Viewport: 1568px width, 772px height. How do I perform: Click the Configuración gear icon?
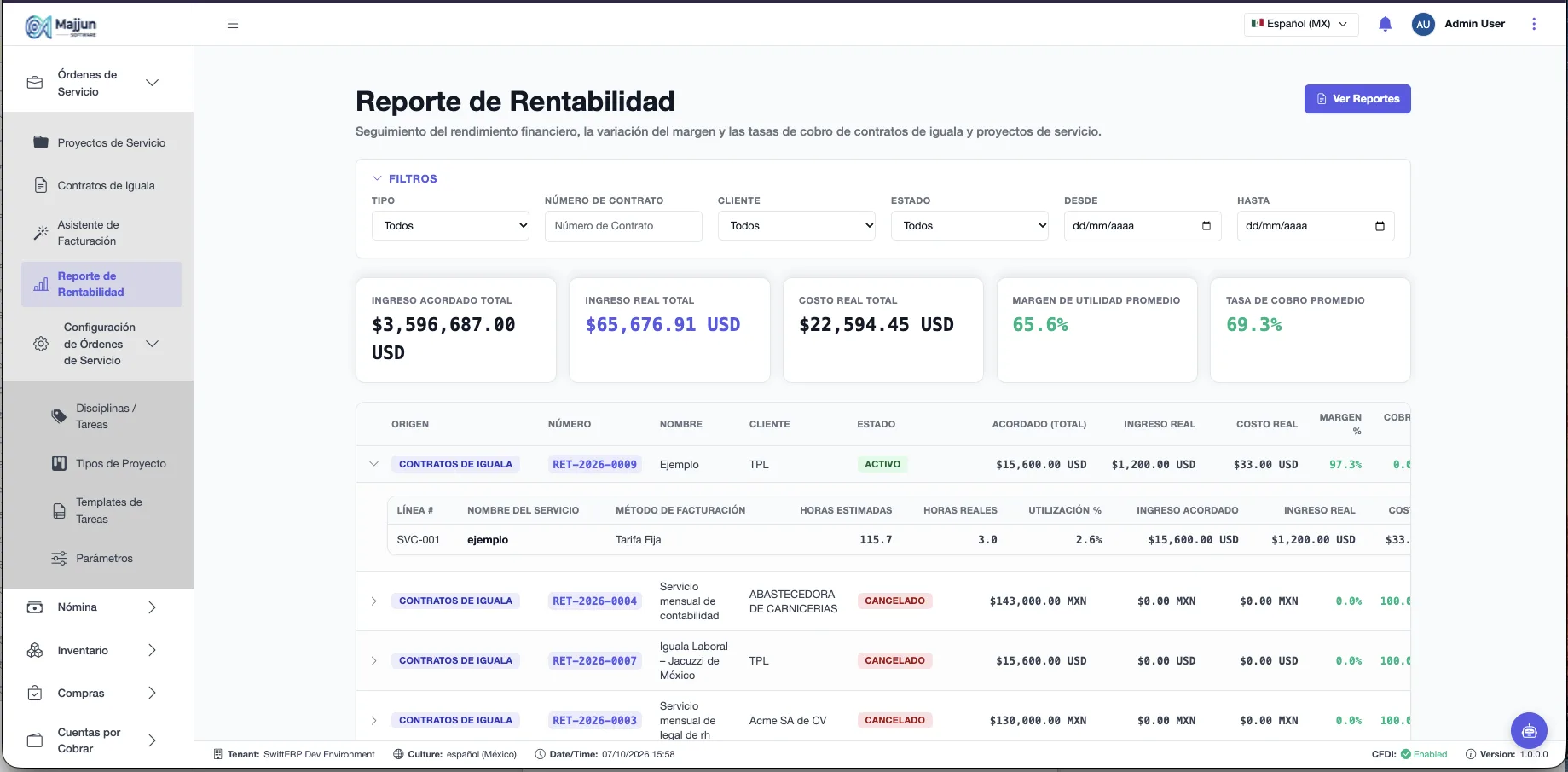click(41, 344)
